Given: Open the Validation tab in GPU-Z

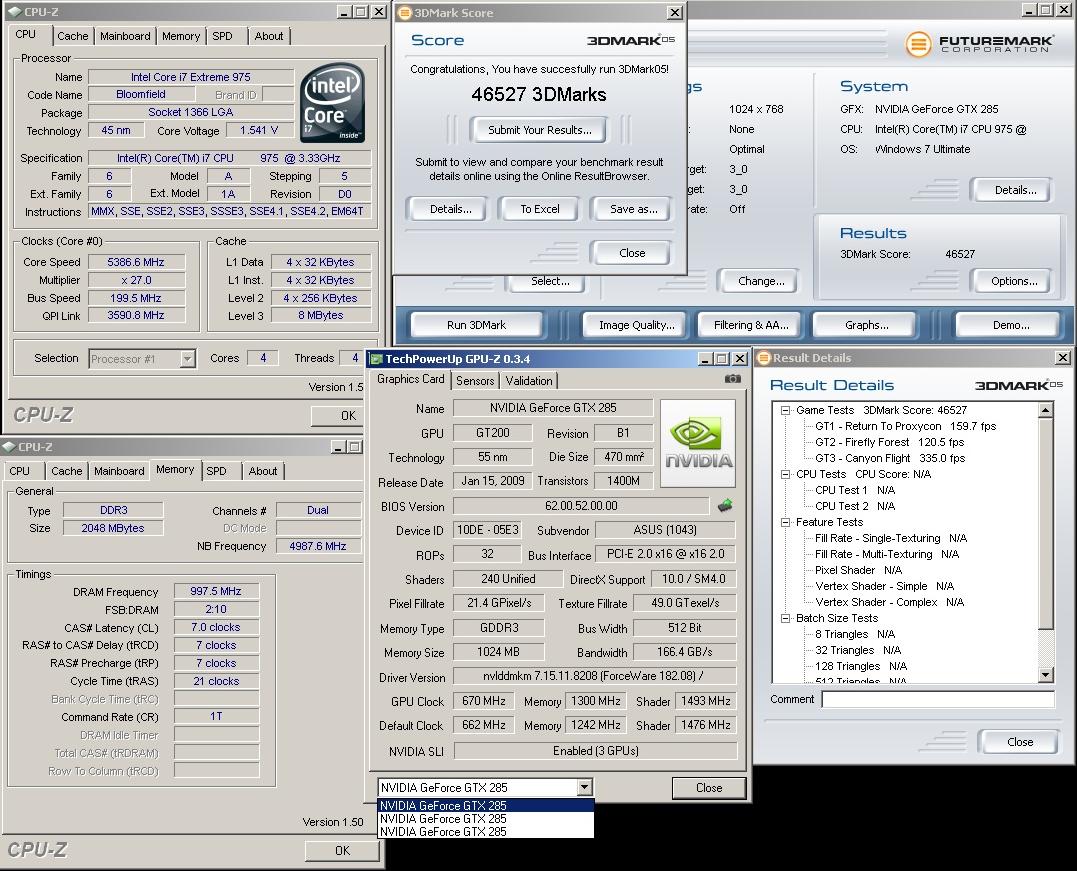Looking at the screenshot, I should 529,381.
